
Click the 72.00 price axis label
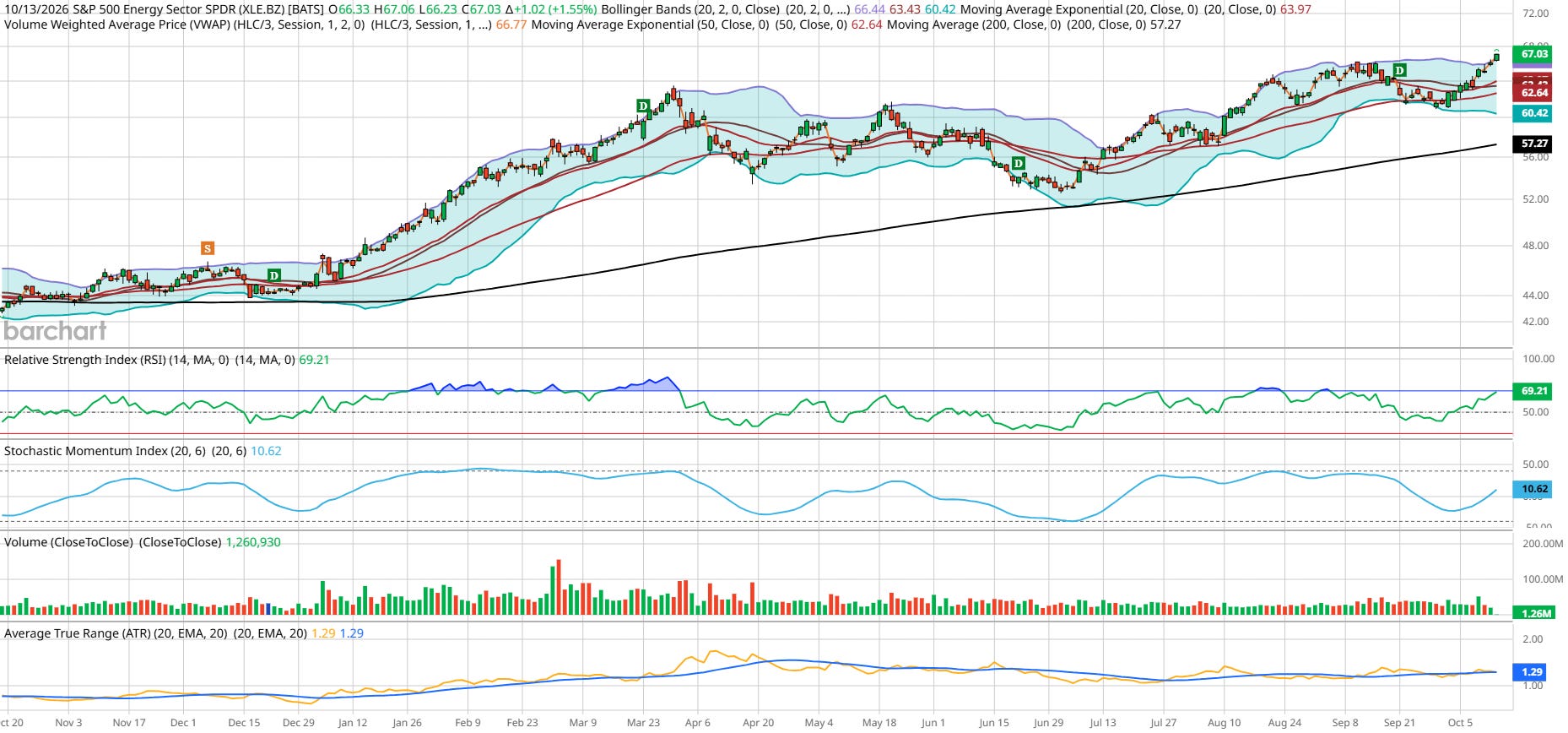click(1536, 14)
